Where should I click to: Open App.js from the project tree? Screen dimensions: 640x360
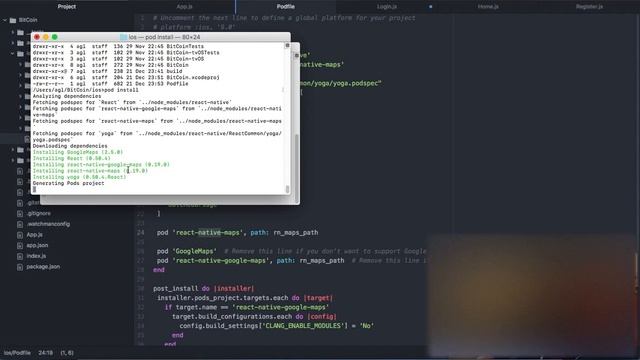pos(35,235)
